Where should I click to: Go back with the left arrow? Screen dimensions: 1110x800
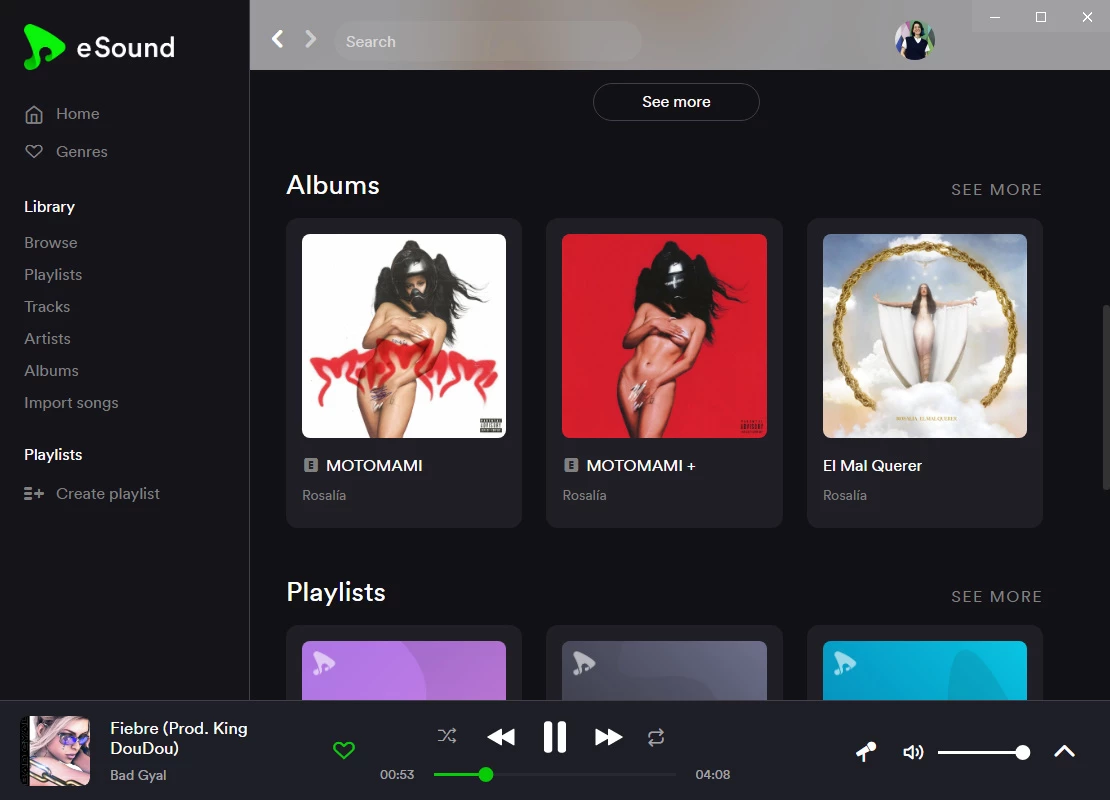tap(278, 39)
